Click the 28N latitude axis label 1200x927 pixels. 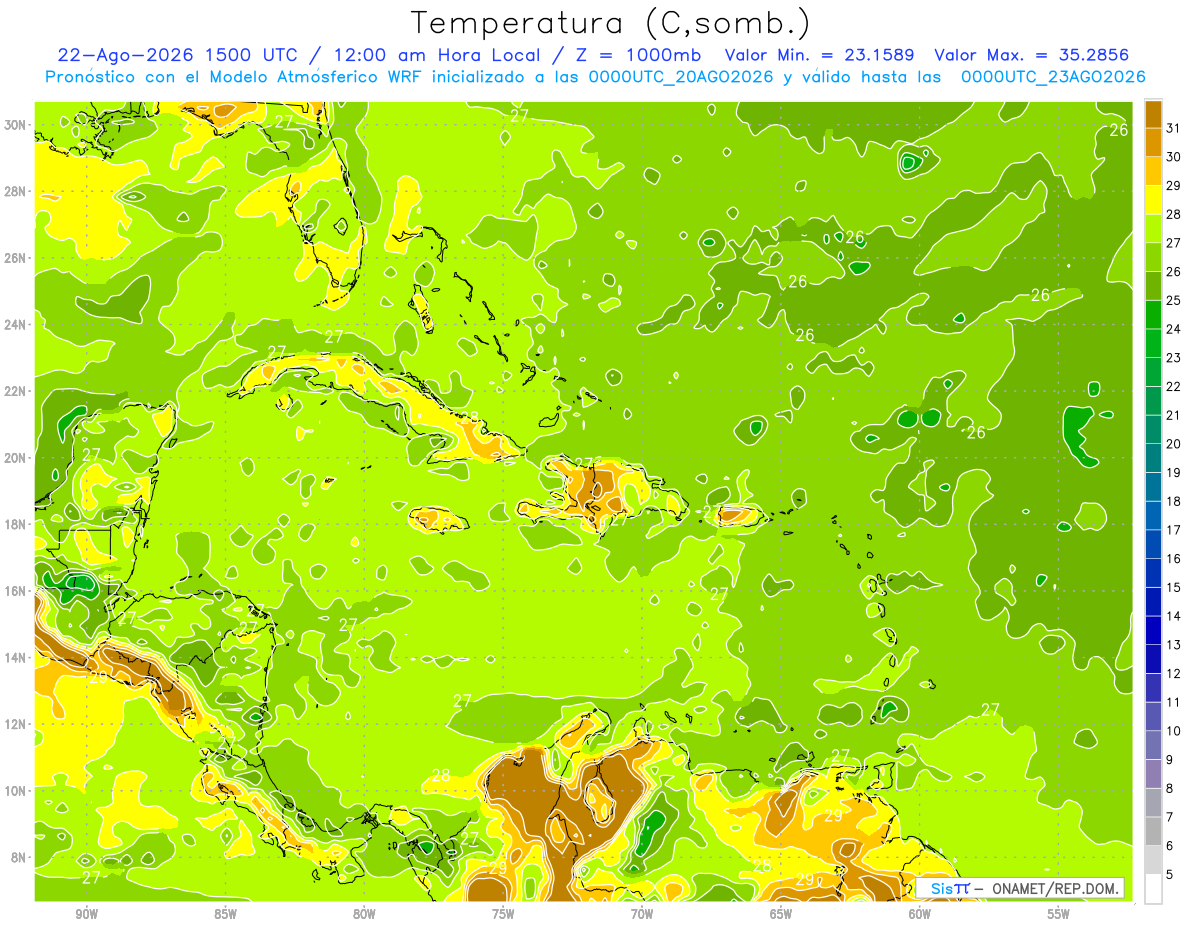click(16, 191)
